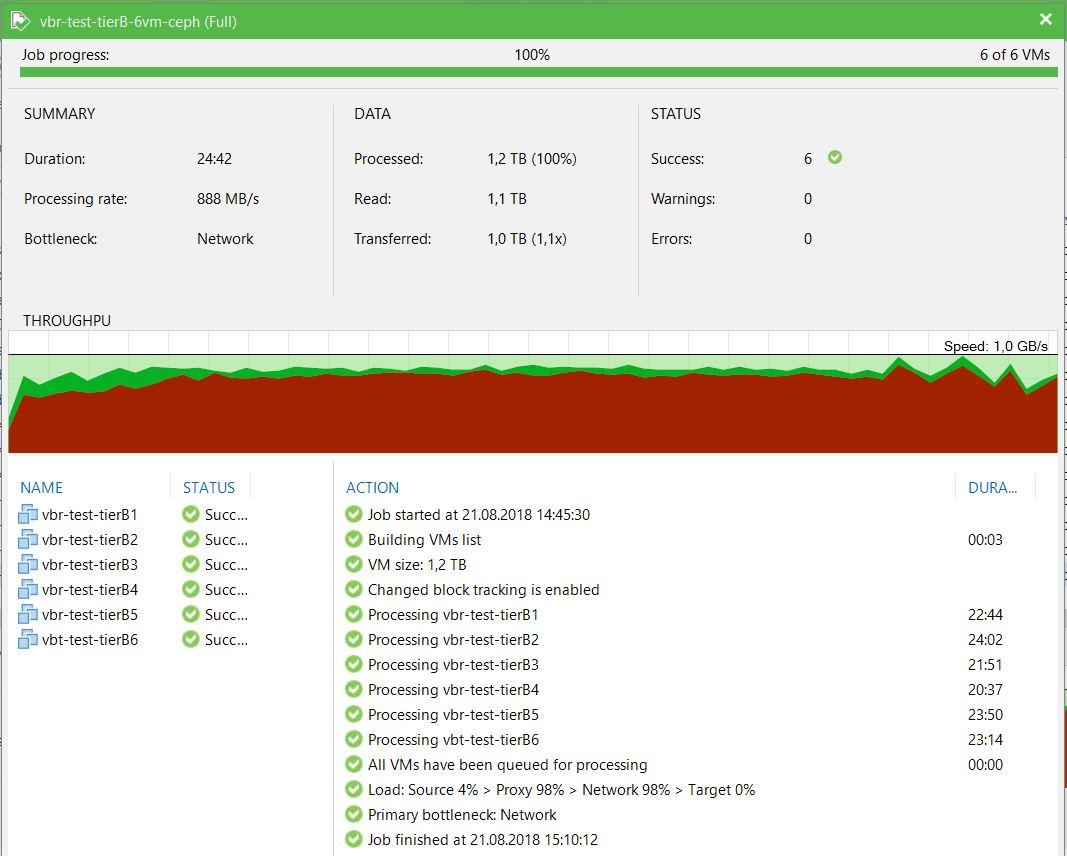Click the ACTION column header
Image resolution: width=1067 pixels, height=856 pixels.
(372, 488)
